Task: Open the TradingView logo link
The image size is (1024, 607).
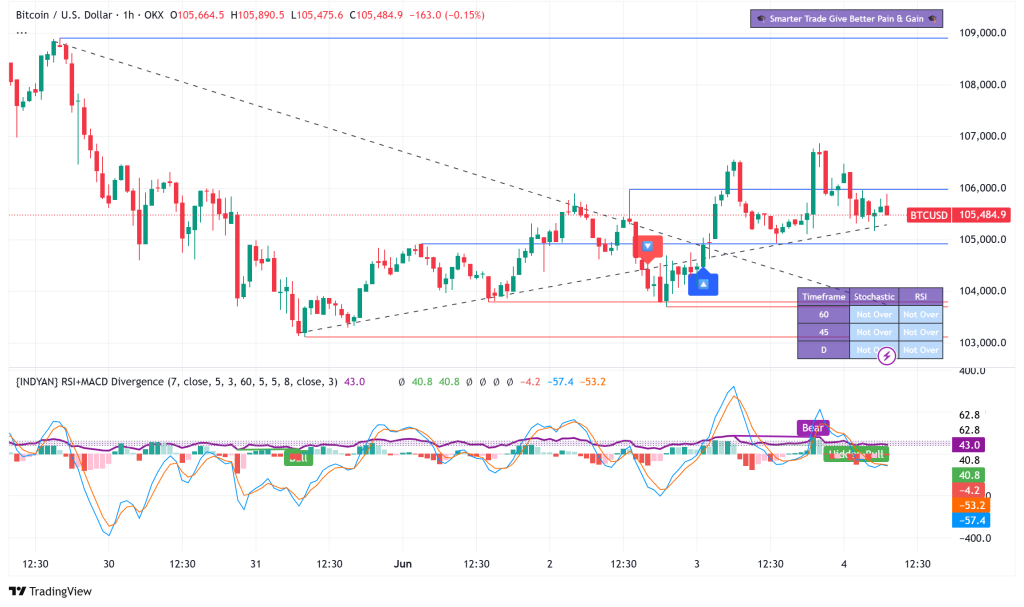Action: pyautogui.click(x=50, y=591)
